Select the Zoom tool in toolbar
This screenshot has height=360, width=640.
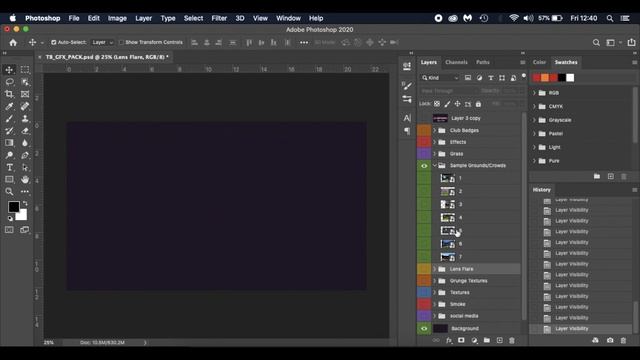[x=9, y=191]
